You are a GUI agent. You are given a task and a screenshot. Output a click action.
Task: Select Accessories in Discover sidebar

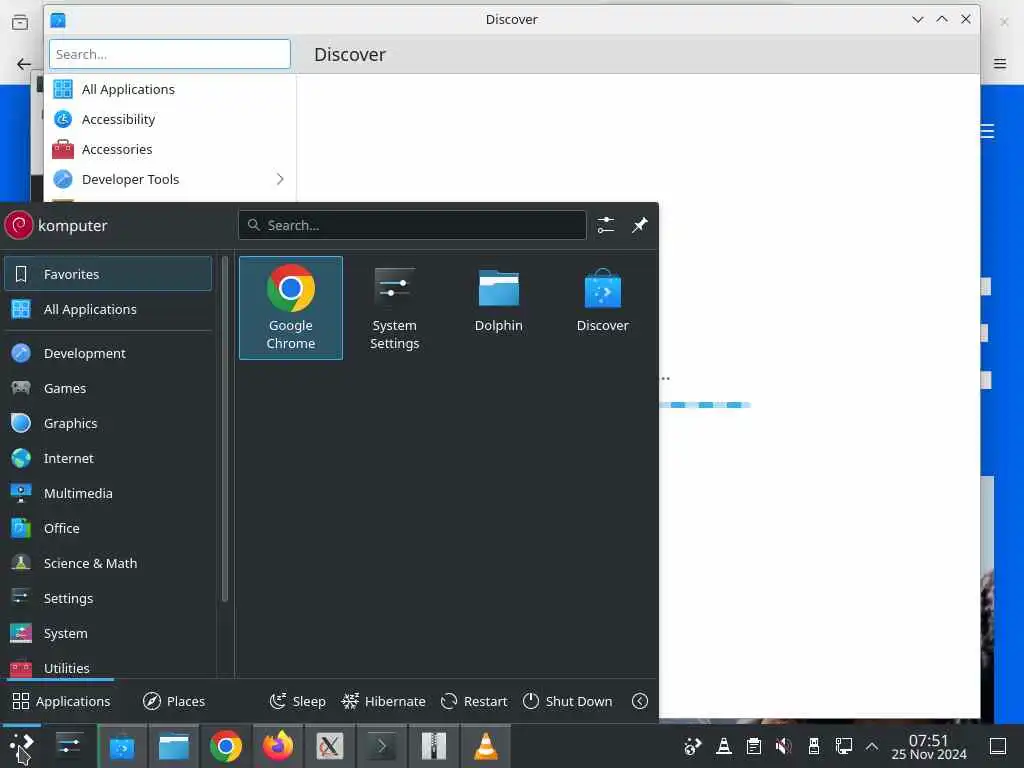point(170,150)
